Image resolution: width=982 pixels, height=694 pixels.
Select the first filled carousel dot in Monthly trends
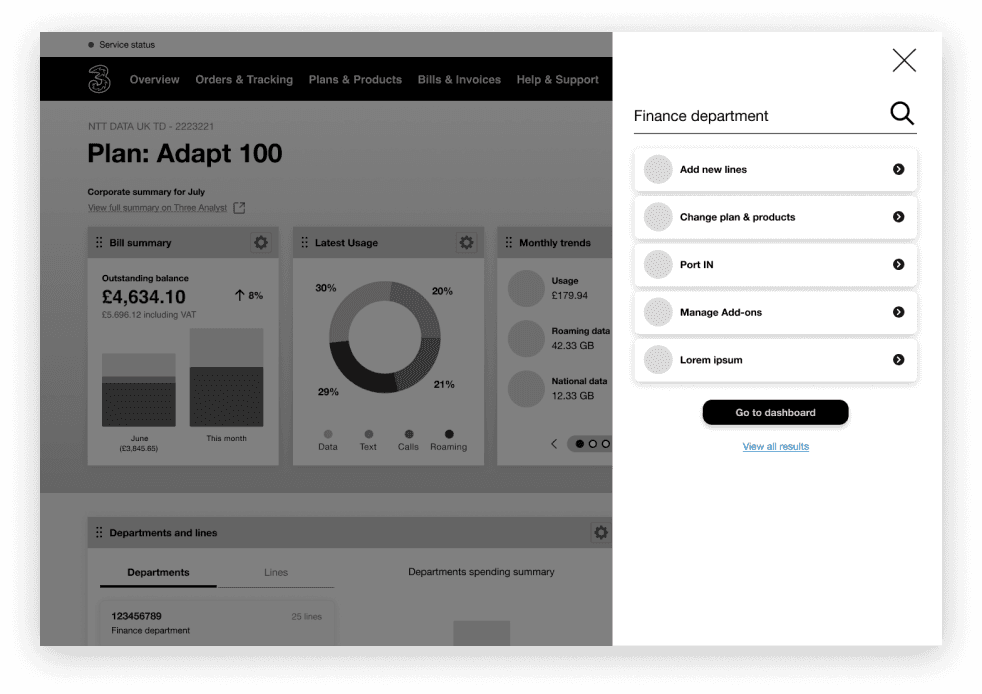click(579, 444)
